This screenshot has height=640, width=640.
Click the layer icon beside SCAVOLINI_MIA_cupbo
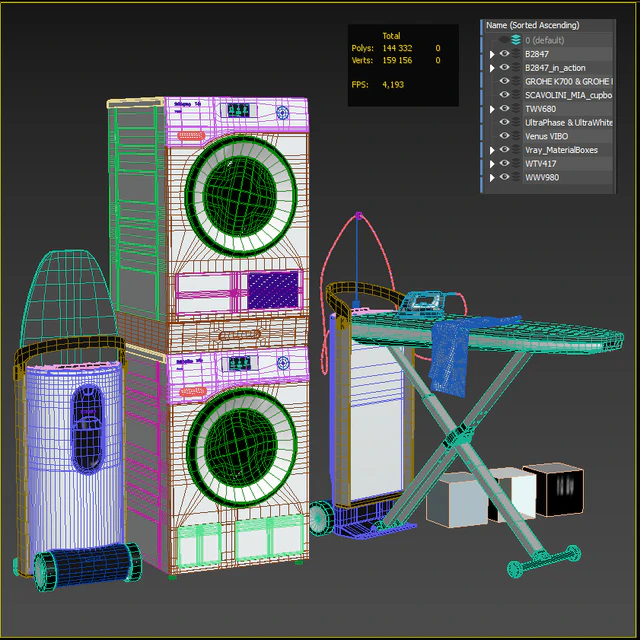pyautogui.click(x=516, y=95)
